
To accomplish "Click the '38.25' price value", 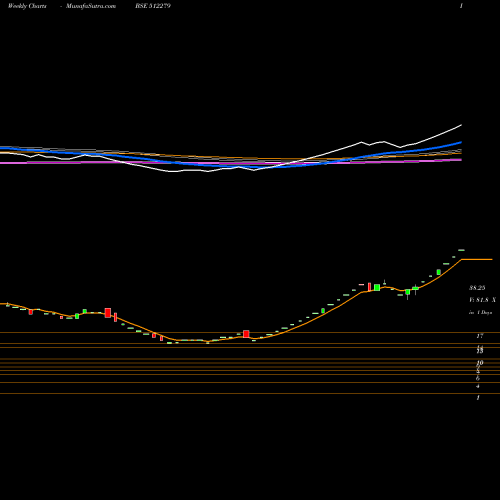I will click(477, 288).
